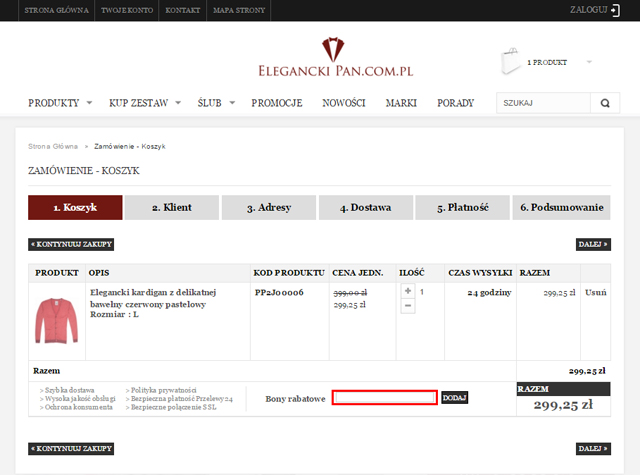Click the Zaloguj login arrow icon
Screen dimensions: 640x475
616,10
